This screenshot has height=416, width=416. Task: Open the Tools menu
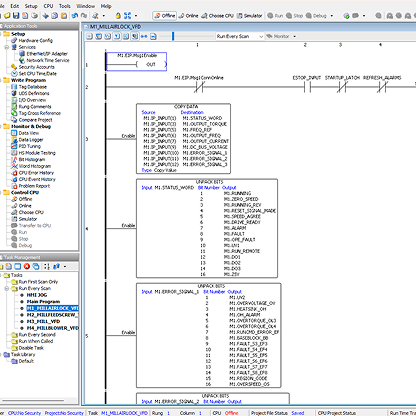coord(65,6)
